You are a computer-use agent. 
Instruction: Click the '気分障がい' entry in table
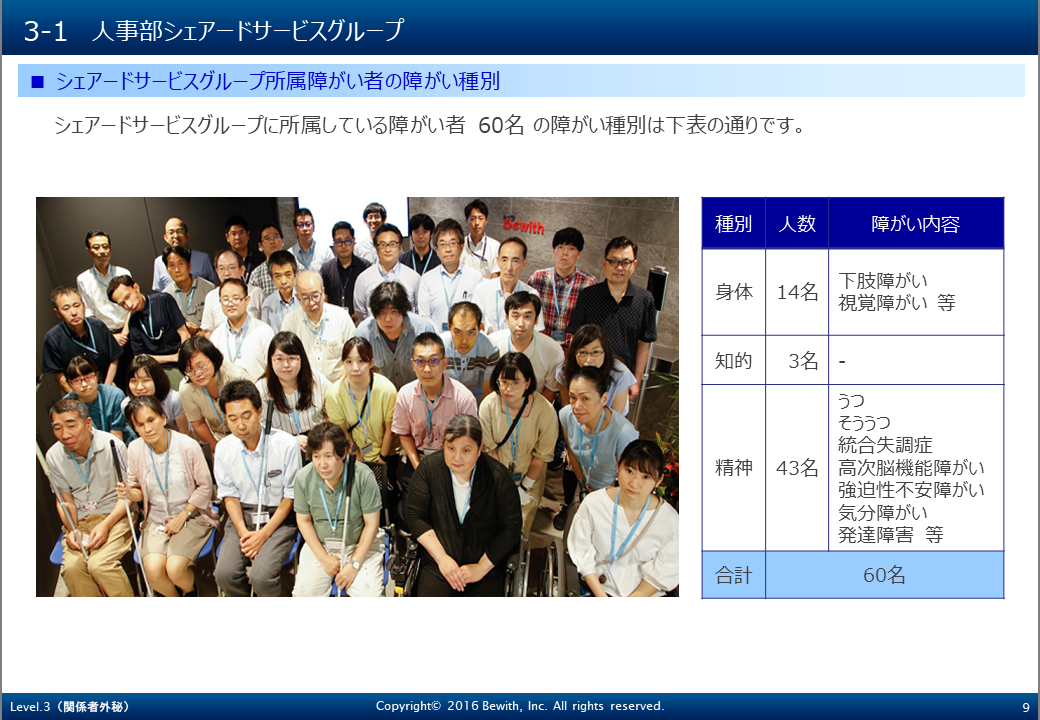coord(883,512)
